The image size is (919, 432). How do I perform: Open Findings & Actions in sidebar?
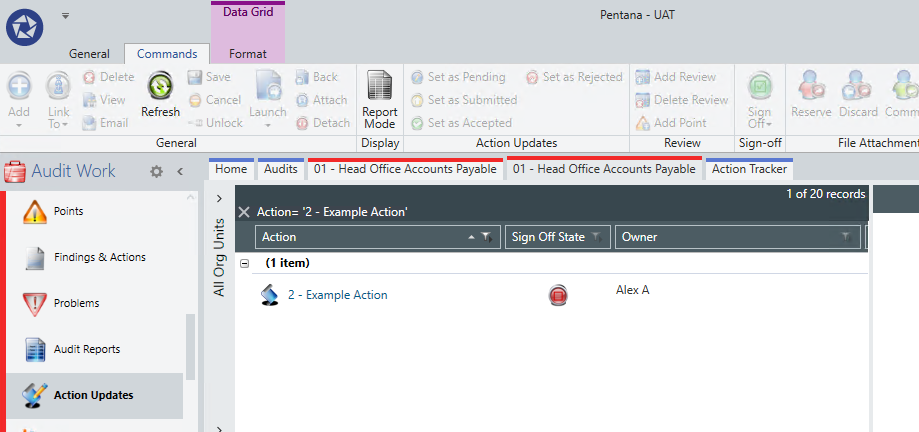[94, 257]
